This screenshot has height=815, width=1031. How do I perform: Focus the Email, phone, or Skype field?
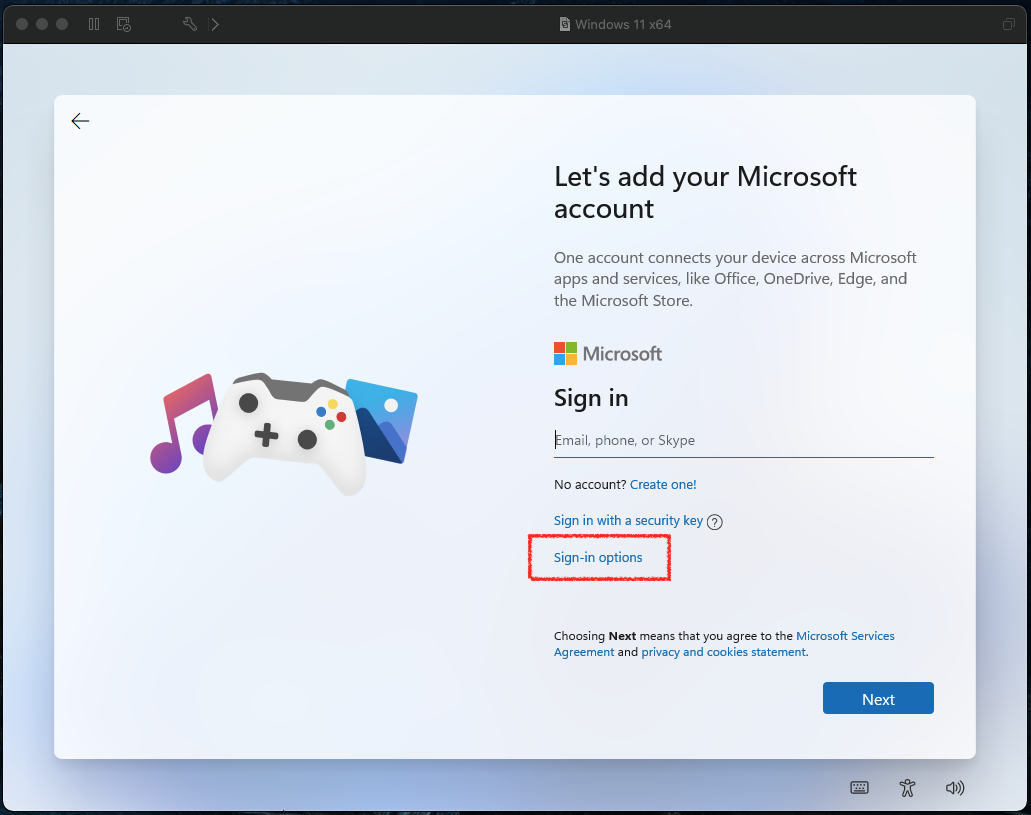744,441
